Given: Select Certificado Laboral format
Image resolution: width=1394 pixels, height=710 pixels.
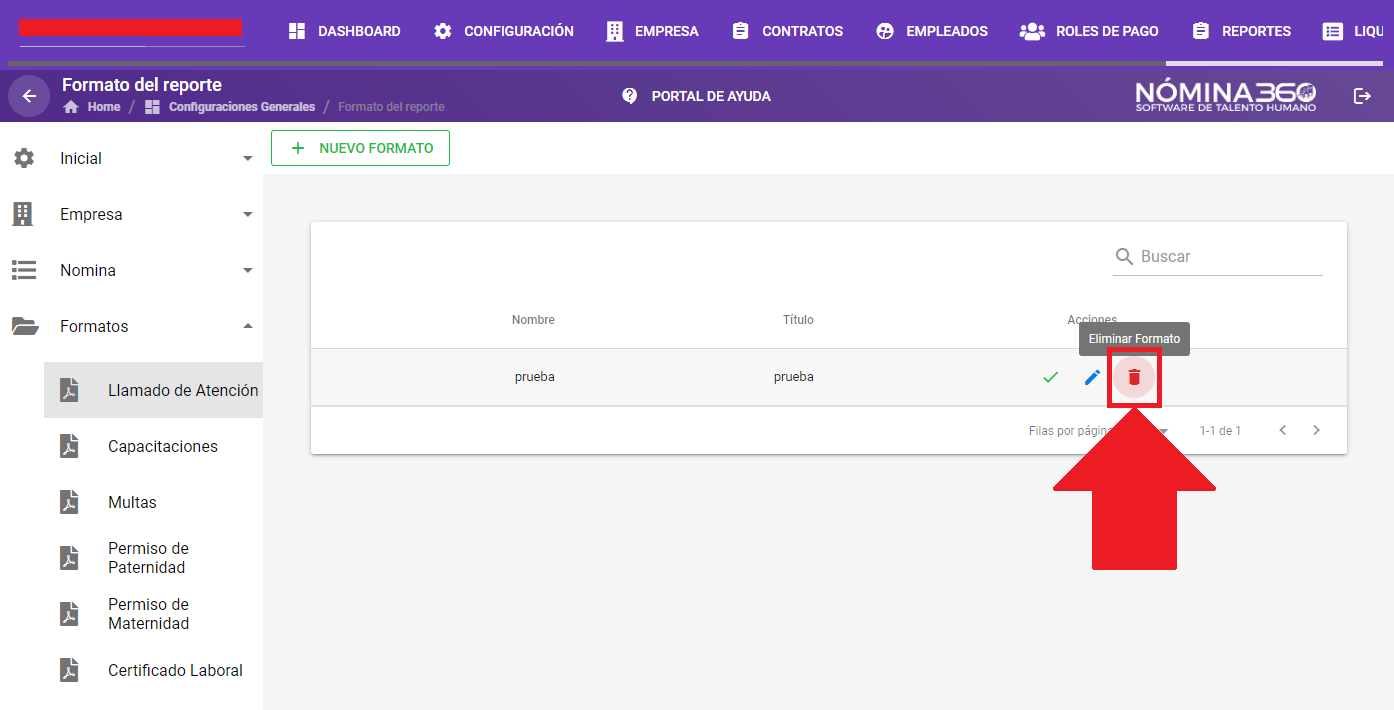Looking at the screenshot, I should 153,670.
